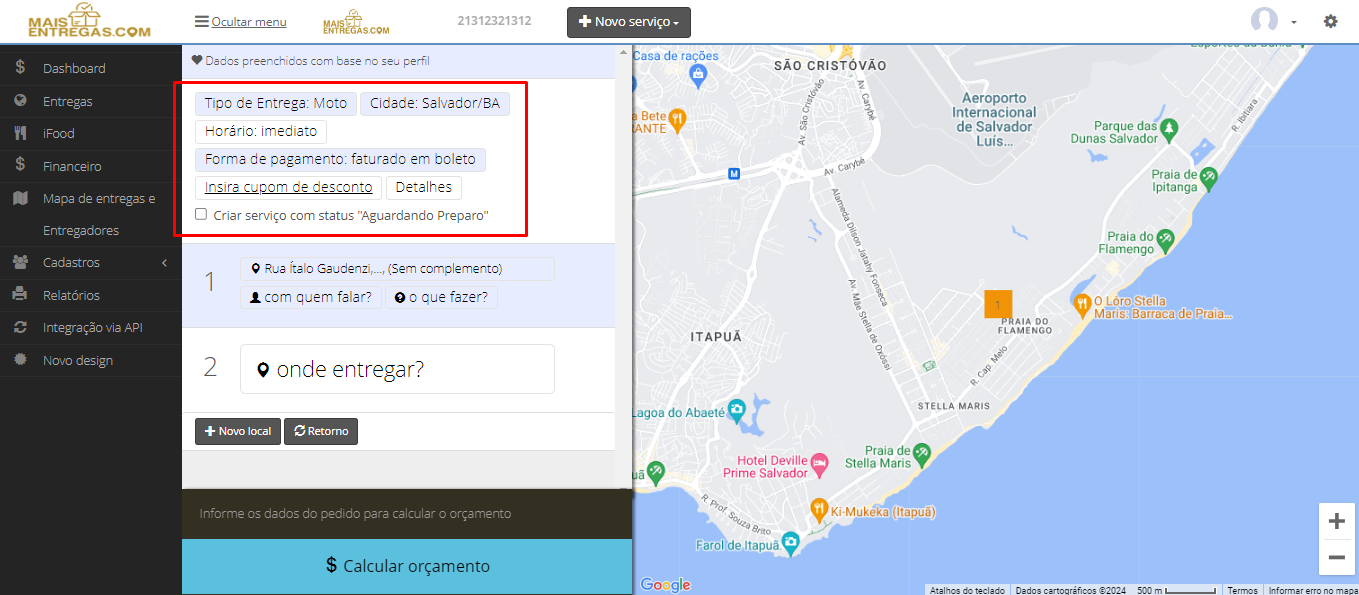
Task: Click the Praia de Ipitanga beach pin
Action: pos(1209,177)
